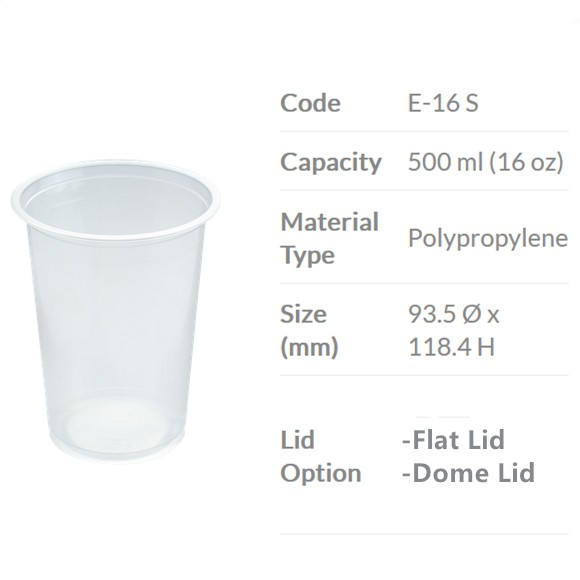Screen dimensions: 580x580
Task: Click the Material Type label
Action: point(329,238)
